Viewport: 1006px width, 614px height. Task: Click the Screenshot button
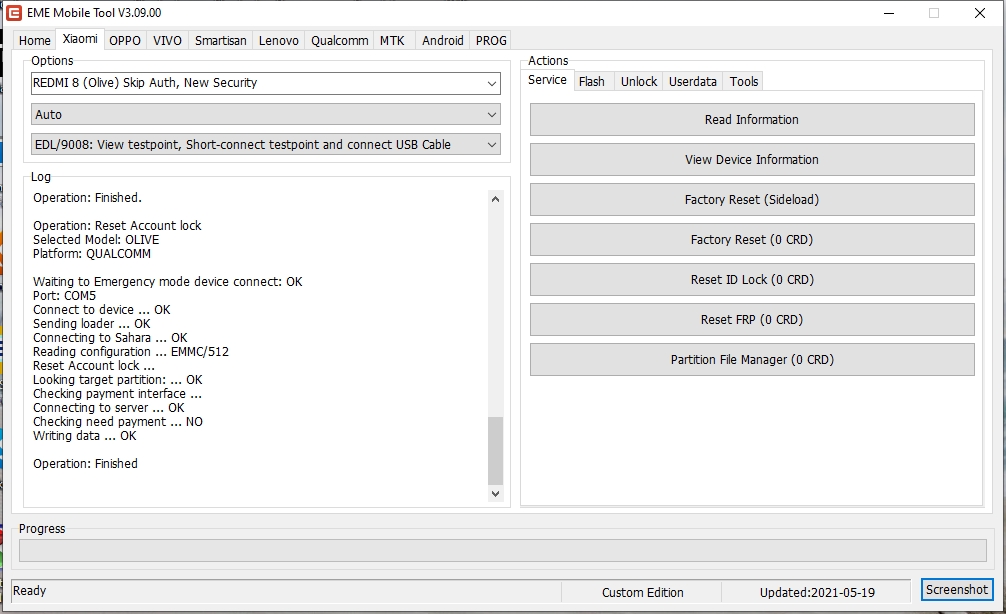pos(957,590)
